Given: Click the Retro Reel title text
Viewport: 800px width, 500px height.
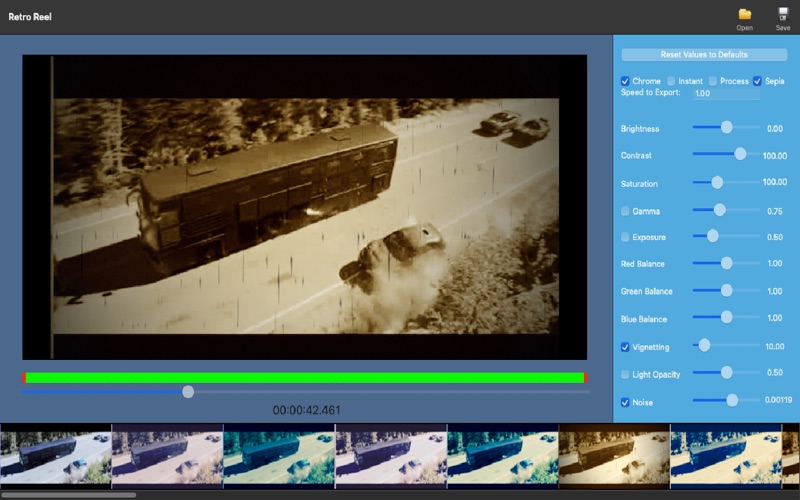Looking at the screenshot, I should click(30, 17).
